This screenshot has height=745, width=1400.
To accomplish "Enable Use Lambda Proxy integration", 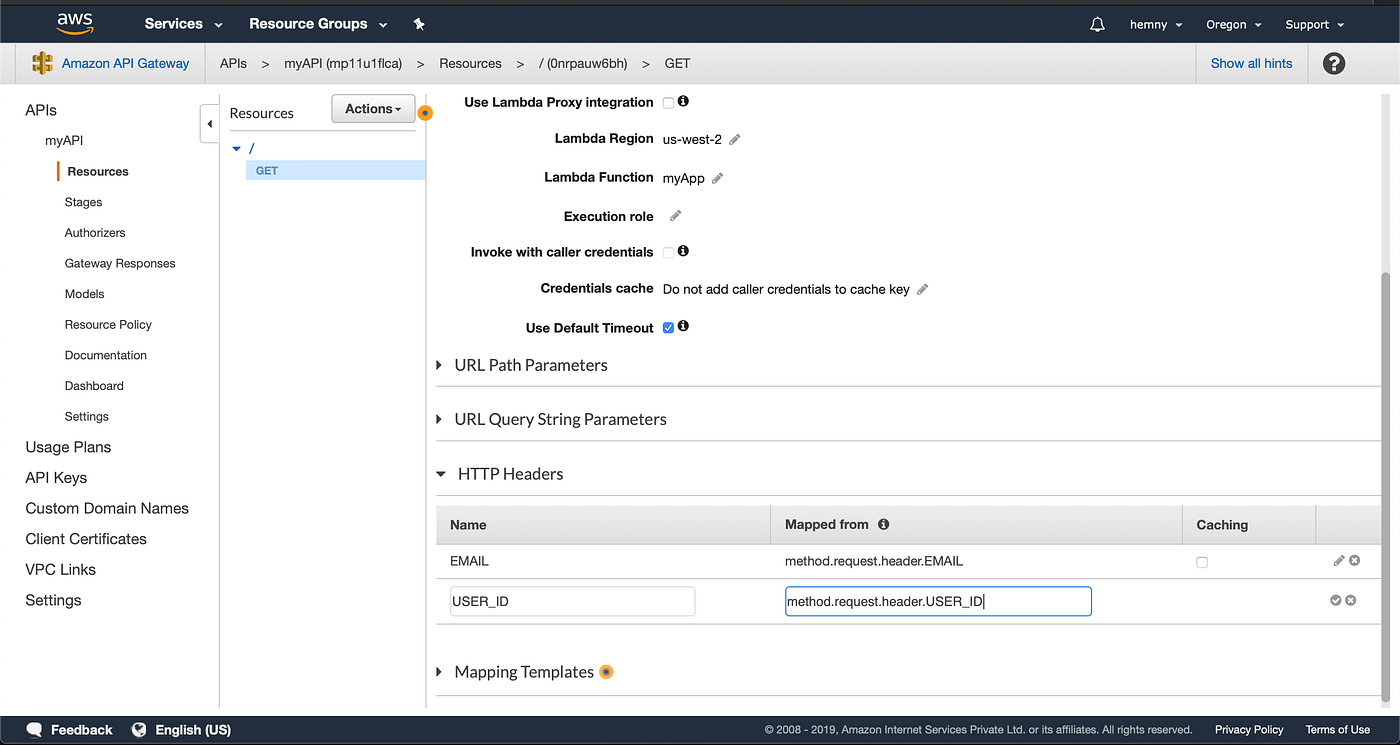I will click(667, 101).
